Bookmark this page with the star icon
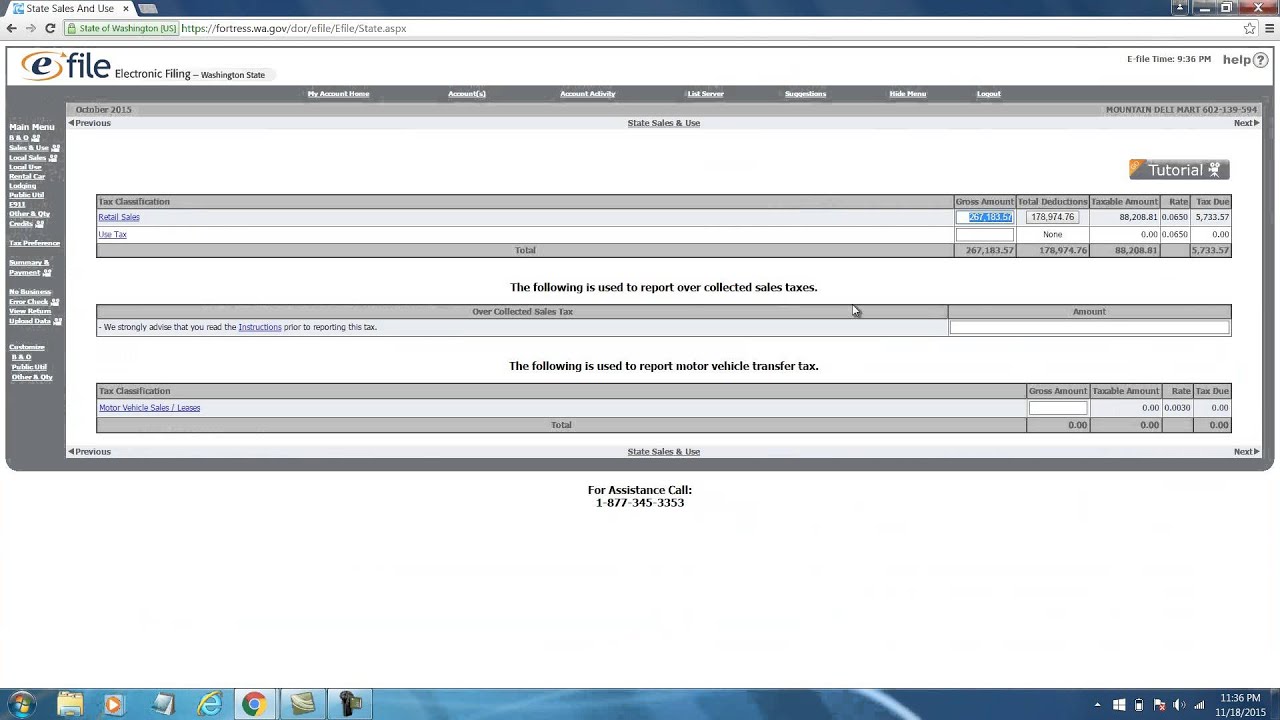Viewport: 1280px width, 720px height. (1250, 28)
